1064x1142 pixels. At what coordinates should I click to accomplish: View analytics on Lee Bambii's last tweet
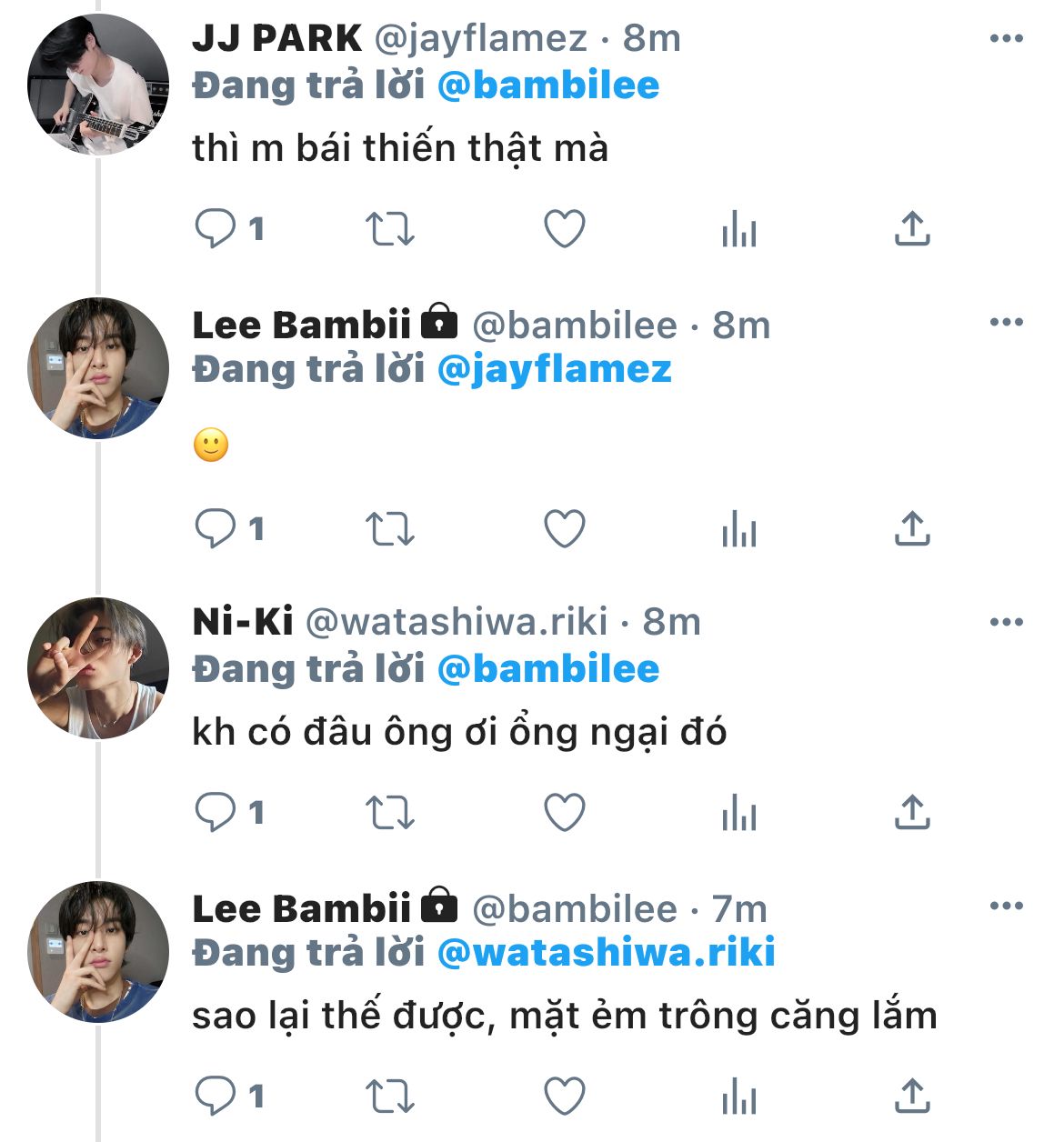click(738, 1097)
